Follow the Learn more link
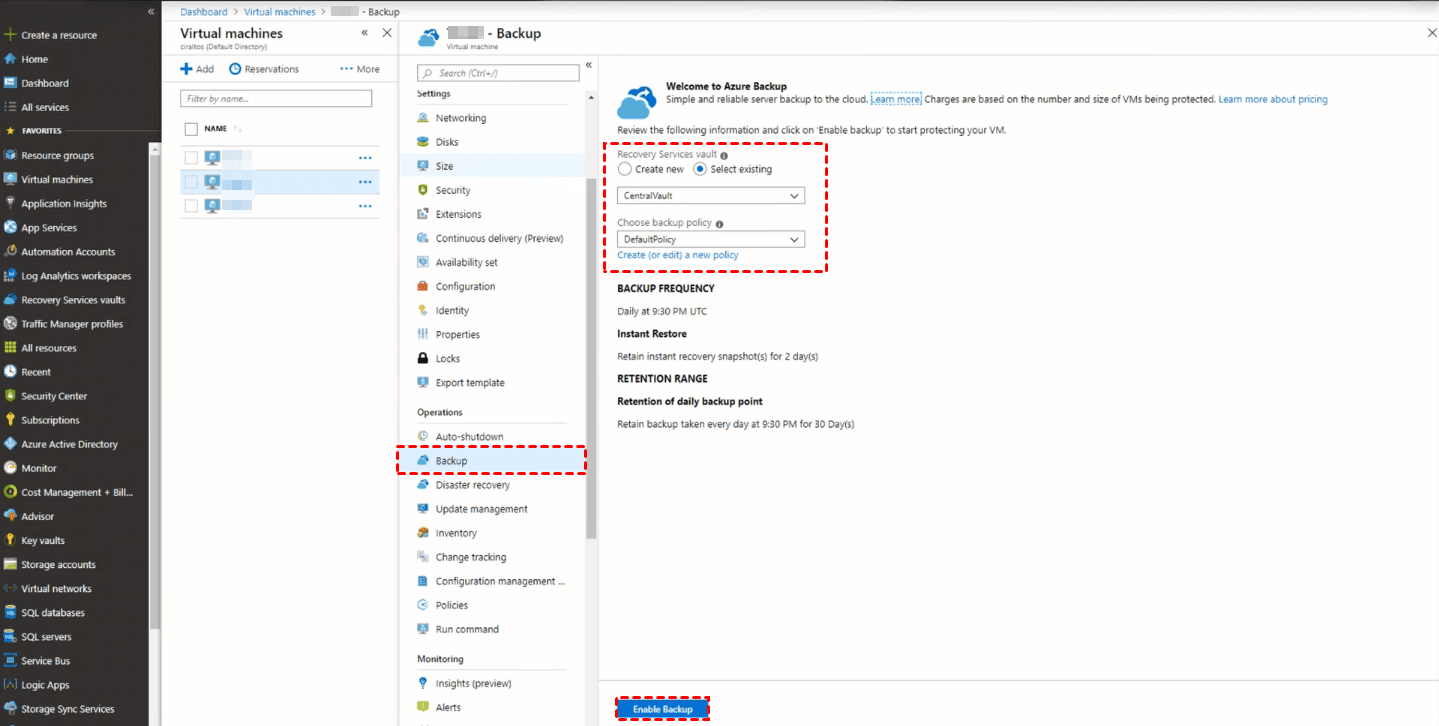The height and width of the screenshot is (726, 1439). pyautogui.click(x=896, y=100)
